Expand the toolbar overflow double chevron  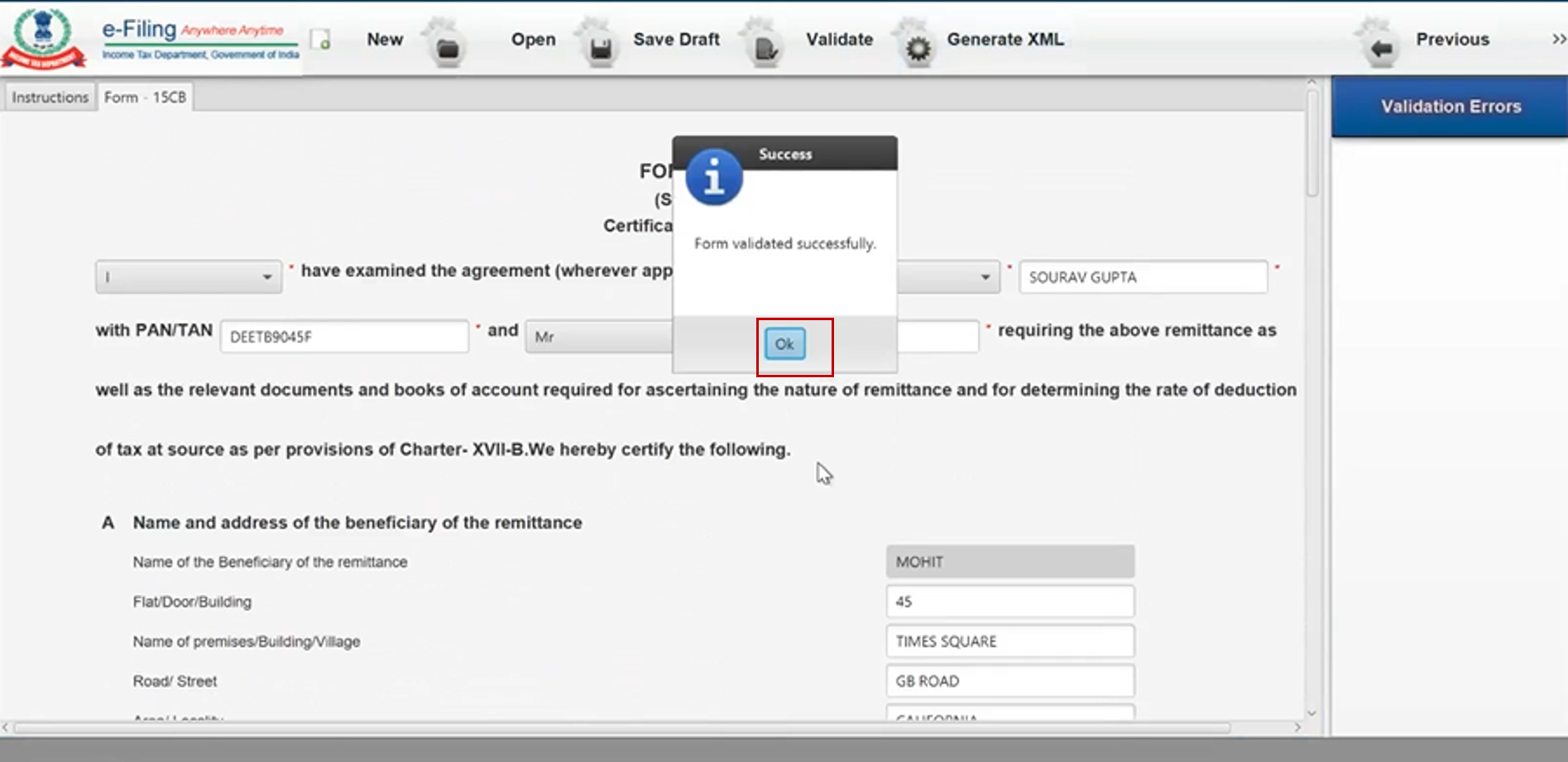(1558, 39)
